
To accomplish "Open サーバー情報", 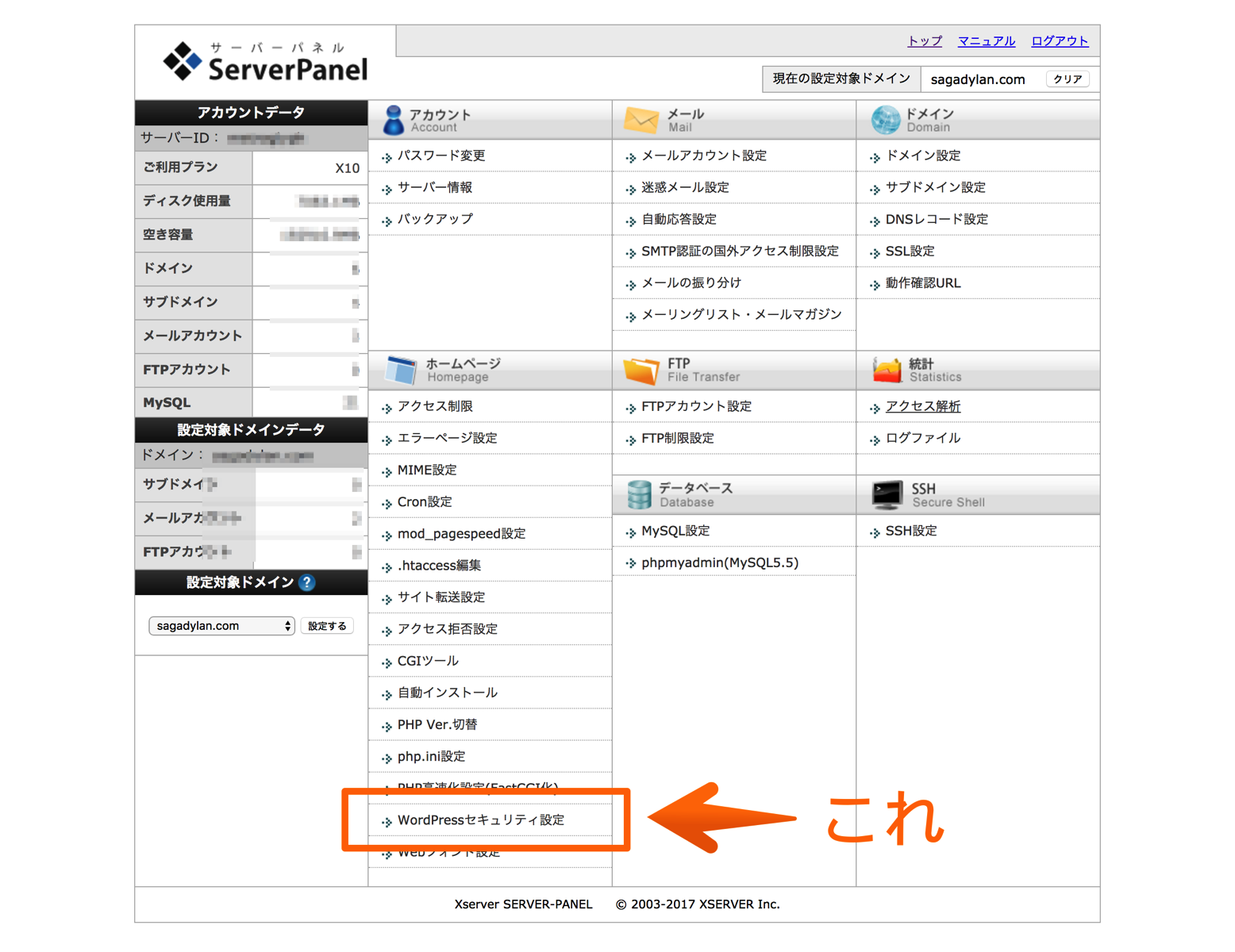I will (435, 187).
